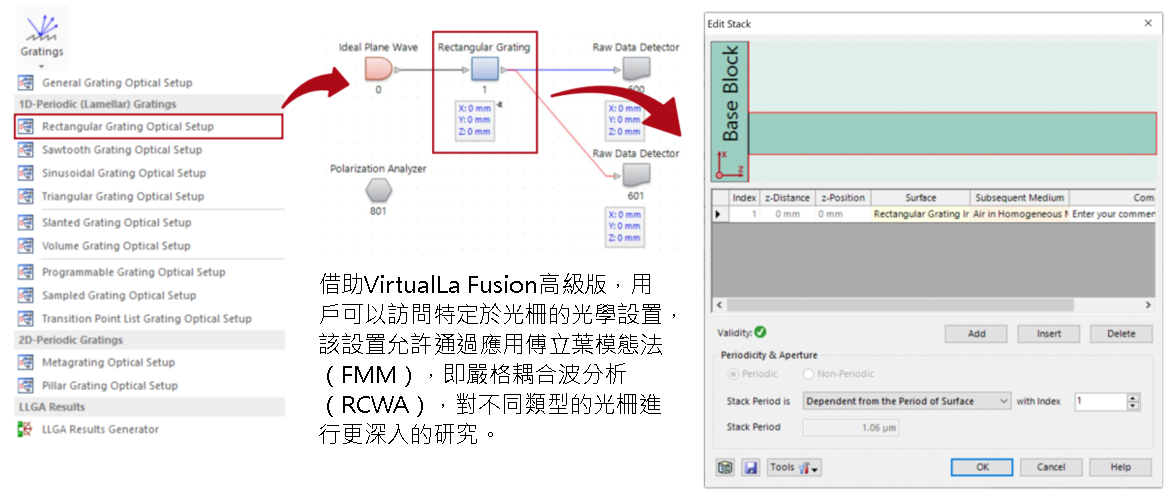Open the Stack Period is combo box
The height and width of the screenshot is (494, 1171).
[907, 401]
